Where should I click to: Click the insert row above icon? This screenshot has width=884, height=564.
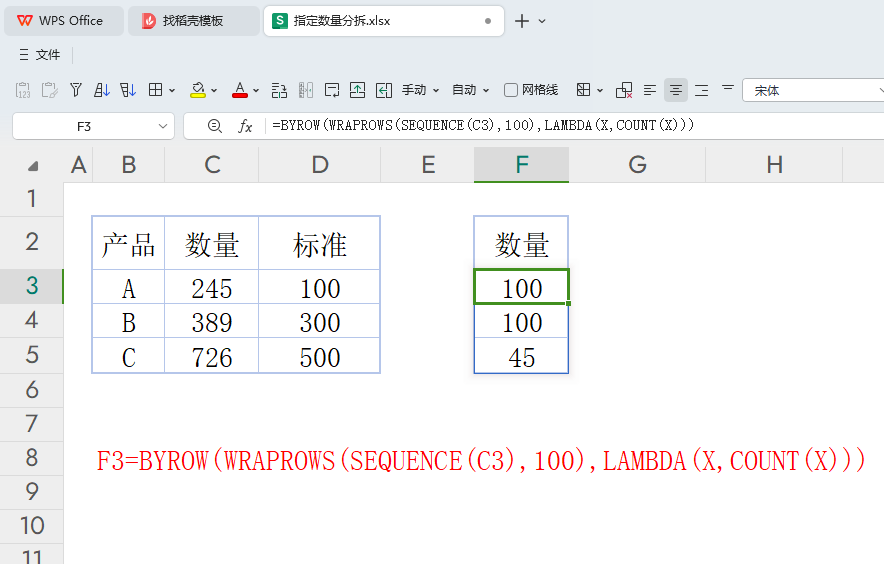click(x=357, y=90)
